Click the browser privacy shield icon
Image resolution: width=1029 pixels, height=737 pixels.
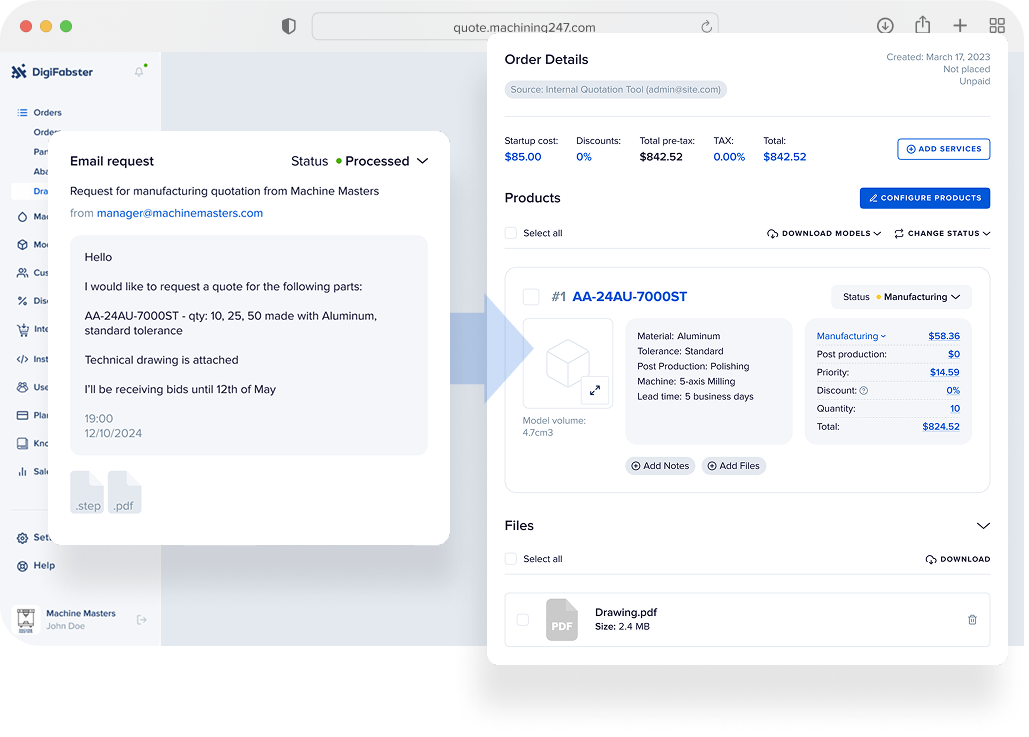pos(289,26)
